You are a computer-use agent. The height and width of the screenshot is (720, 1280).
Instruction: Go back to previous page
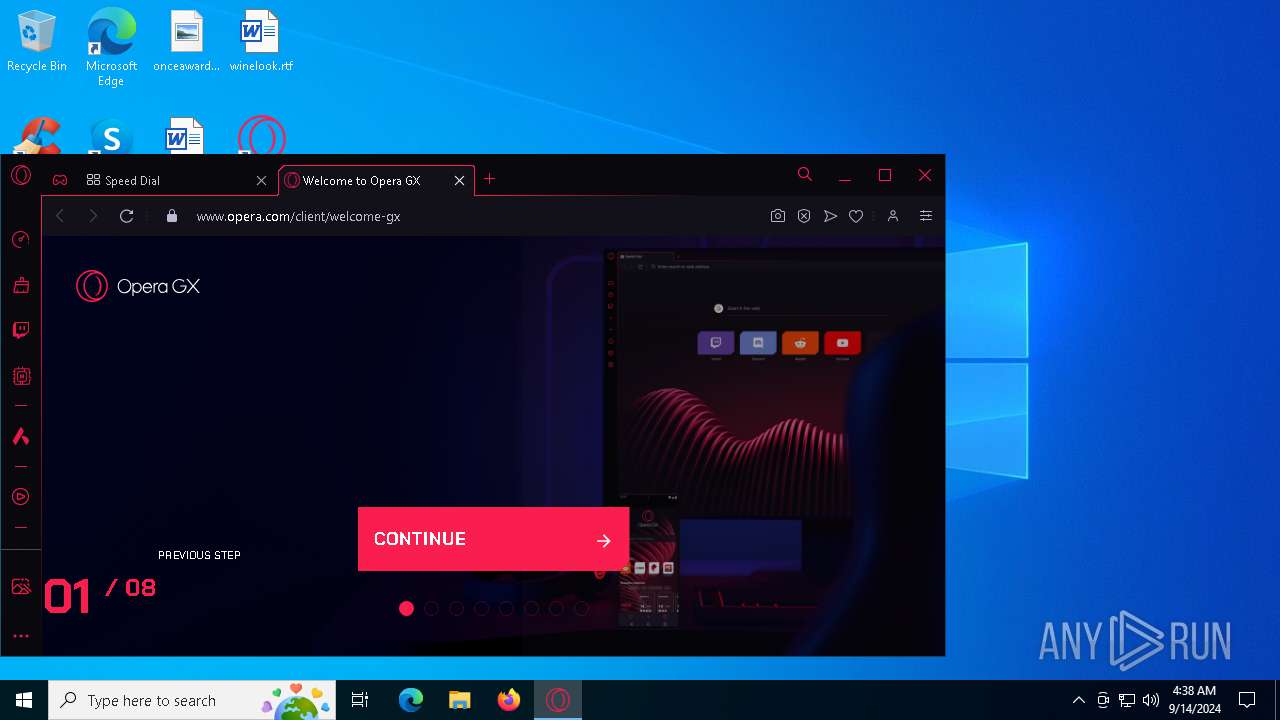pyautogui.click(x=60, y=216)
